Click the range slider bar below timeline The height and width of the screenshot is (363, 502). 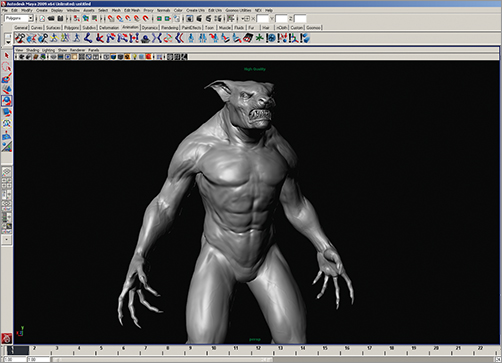(162, 359)
